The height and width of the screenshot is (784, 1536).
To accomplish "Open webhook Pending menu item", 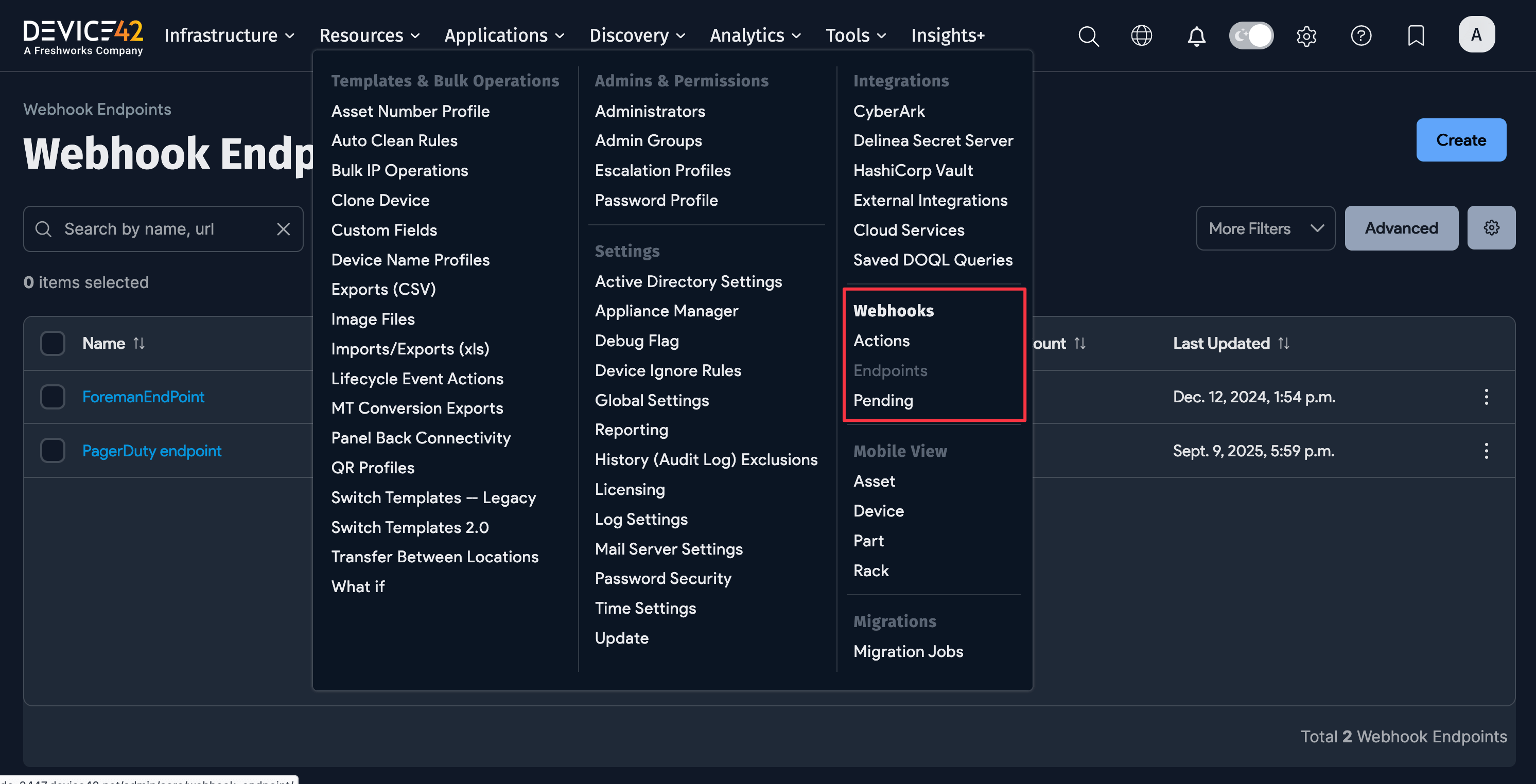I will pyautogui.click(x=883, y=400).
